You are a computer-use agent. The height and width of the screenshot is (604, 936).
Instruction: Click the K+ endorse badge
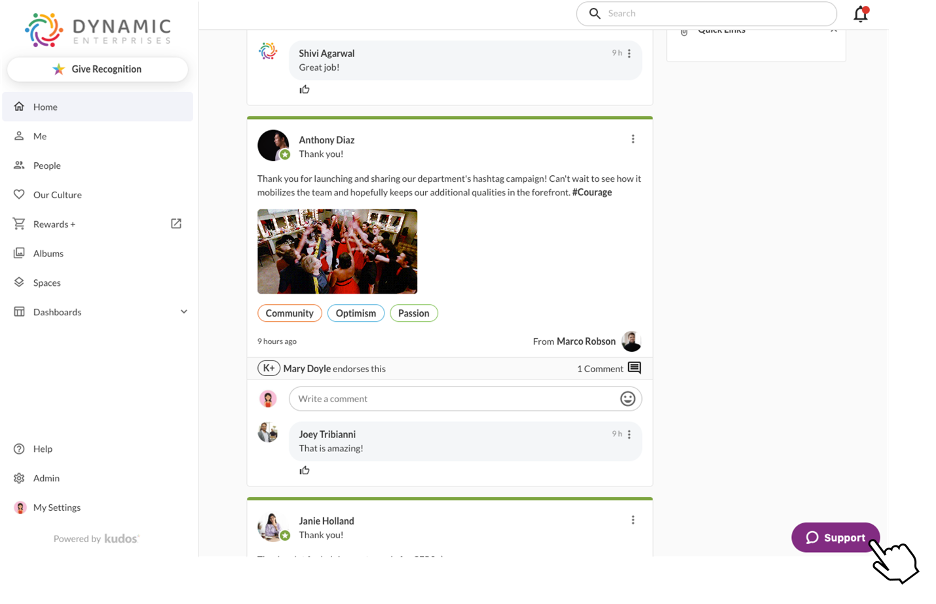(269, 368)
